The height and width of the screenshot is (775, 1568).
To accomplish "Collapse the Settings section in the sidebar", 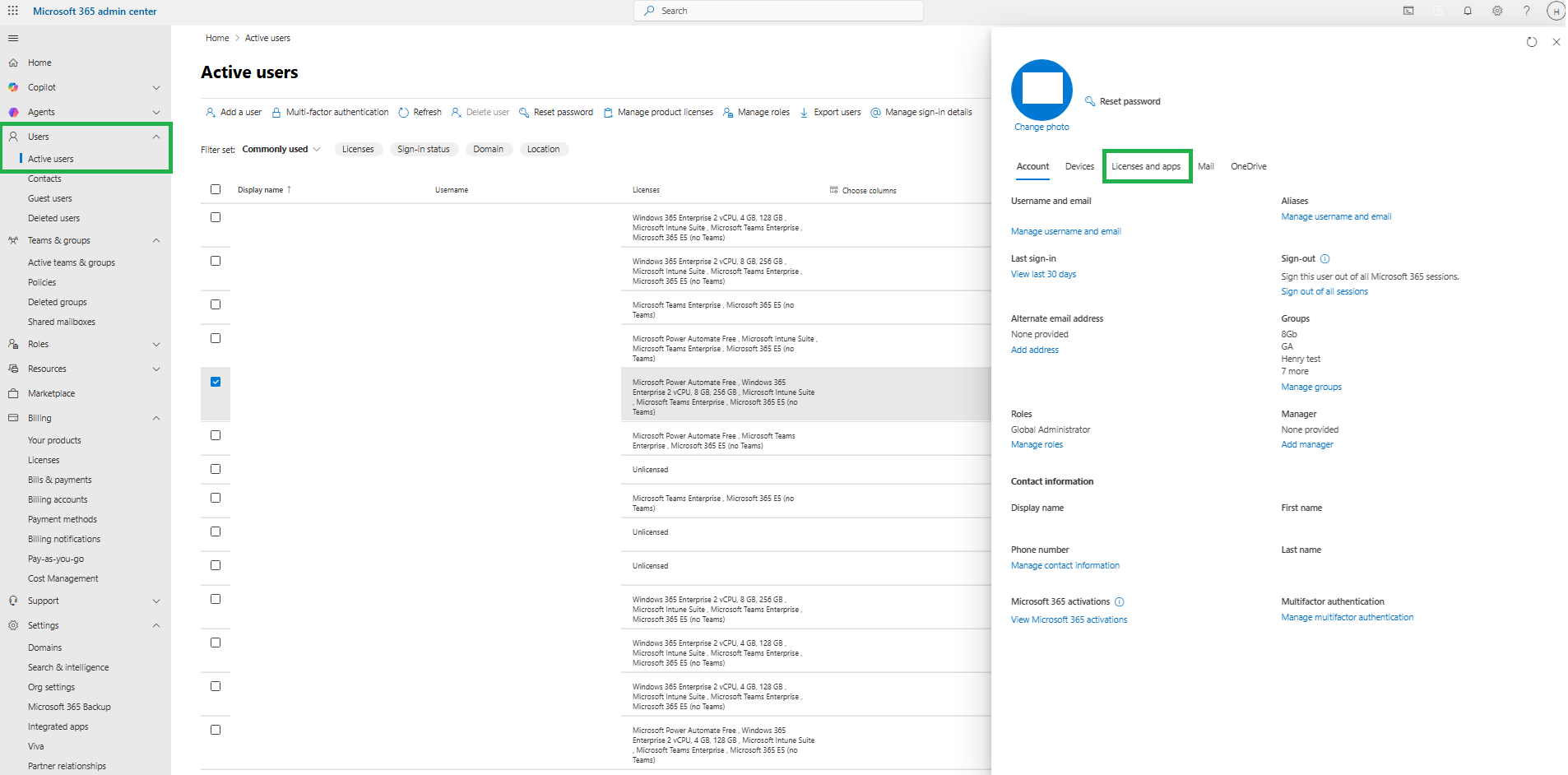I will tap(156, 625).
